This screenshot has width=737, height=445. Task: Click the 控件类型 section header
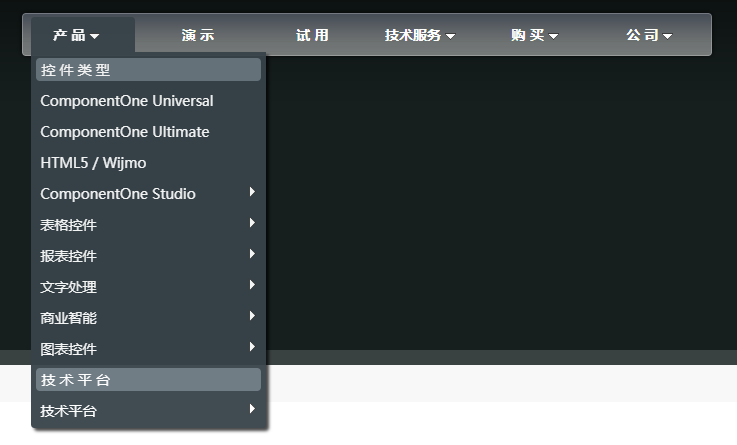click(149, 70)
